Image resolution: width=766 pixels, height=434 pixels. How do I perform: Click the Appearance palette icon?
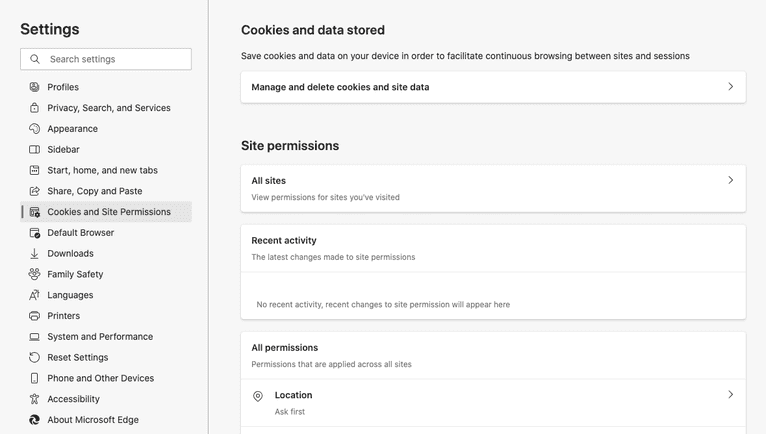34,129
